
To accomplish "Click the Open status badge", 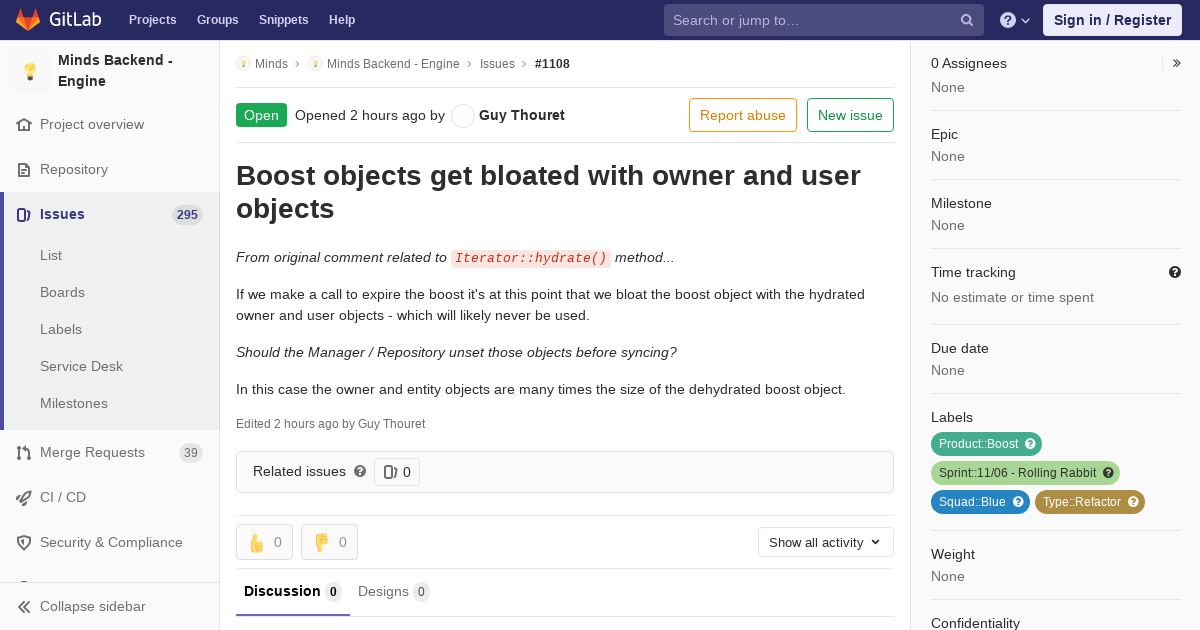I will coord(261,115).
